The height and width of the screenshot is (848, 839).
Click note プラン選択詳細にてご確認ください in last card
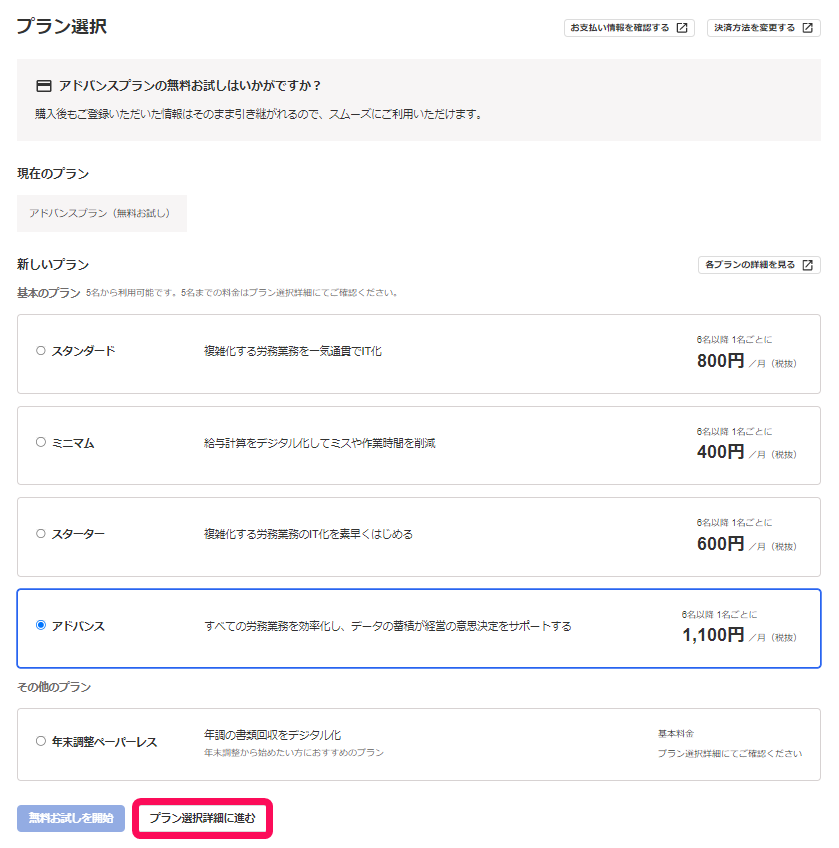pos(730,753)
